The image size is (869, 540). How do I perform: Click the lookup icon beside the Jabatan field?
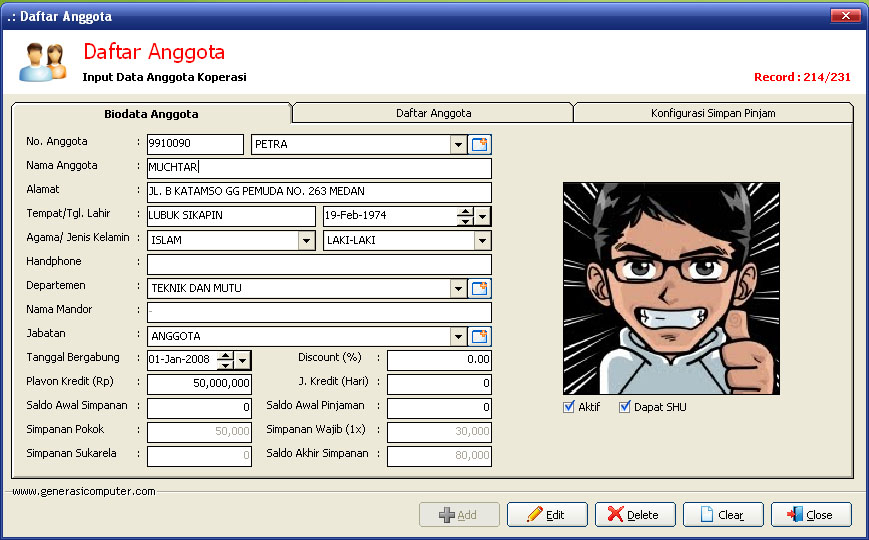[481, 337]
